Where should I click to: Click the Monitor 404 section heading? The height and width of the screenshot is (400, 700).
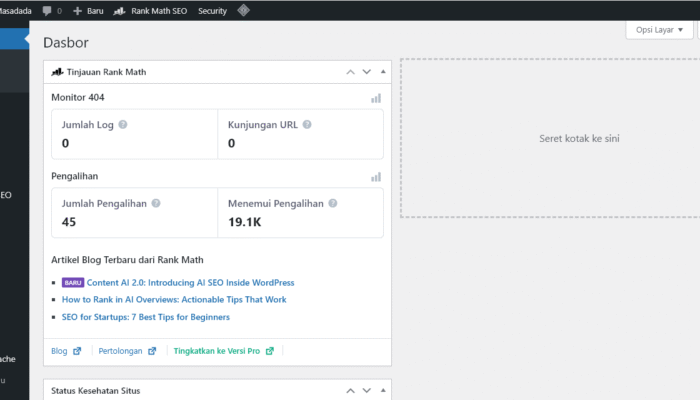coord(78,97)
